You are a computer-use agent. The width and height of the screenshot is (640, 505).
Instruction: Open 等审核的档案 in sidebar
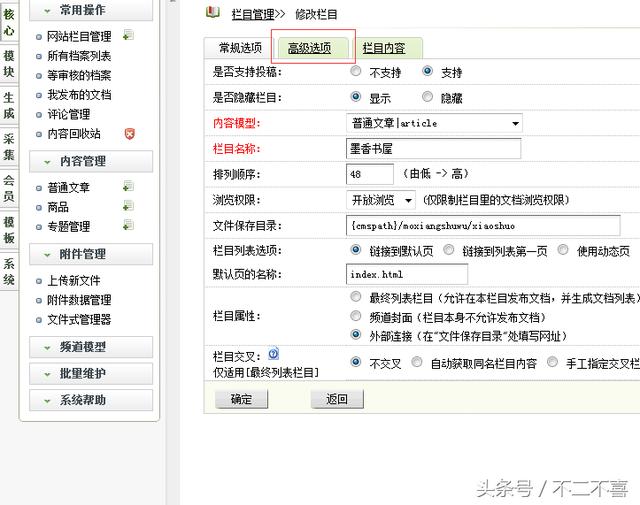tap(79, 76)
